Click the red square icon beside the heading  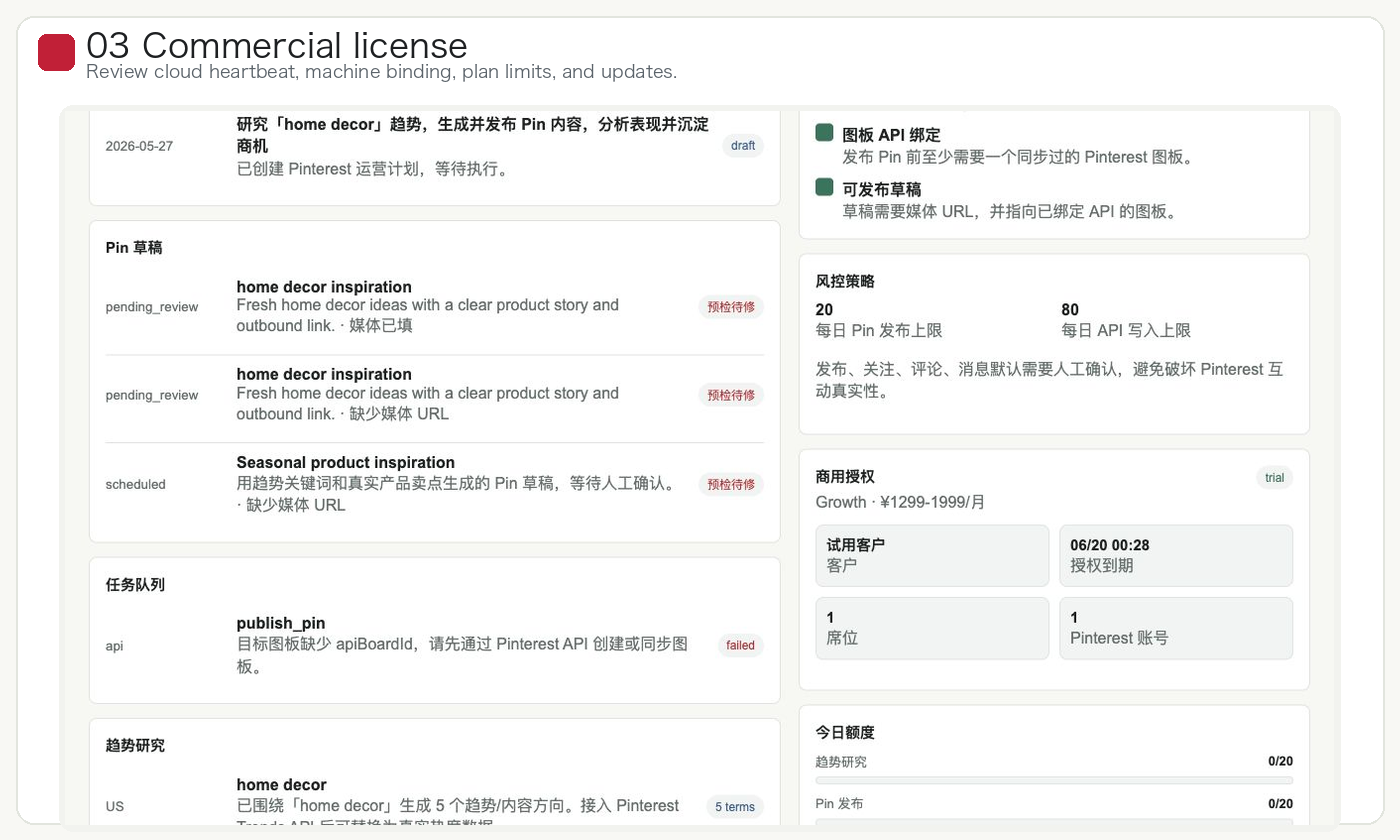pyautogui.click(x=57, y=53)
